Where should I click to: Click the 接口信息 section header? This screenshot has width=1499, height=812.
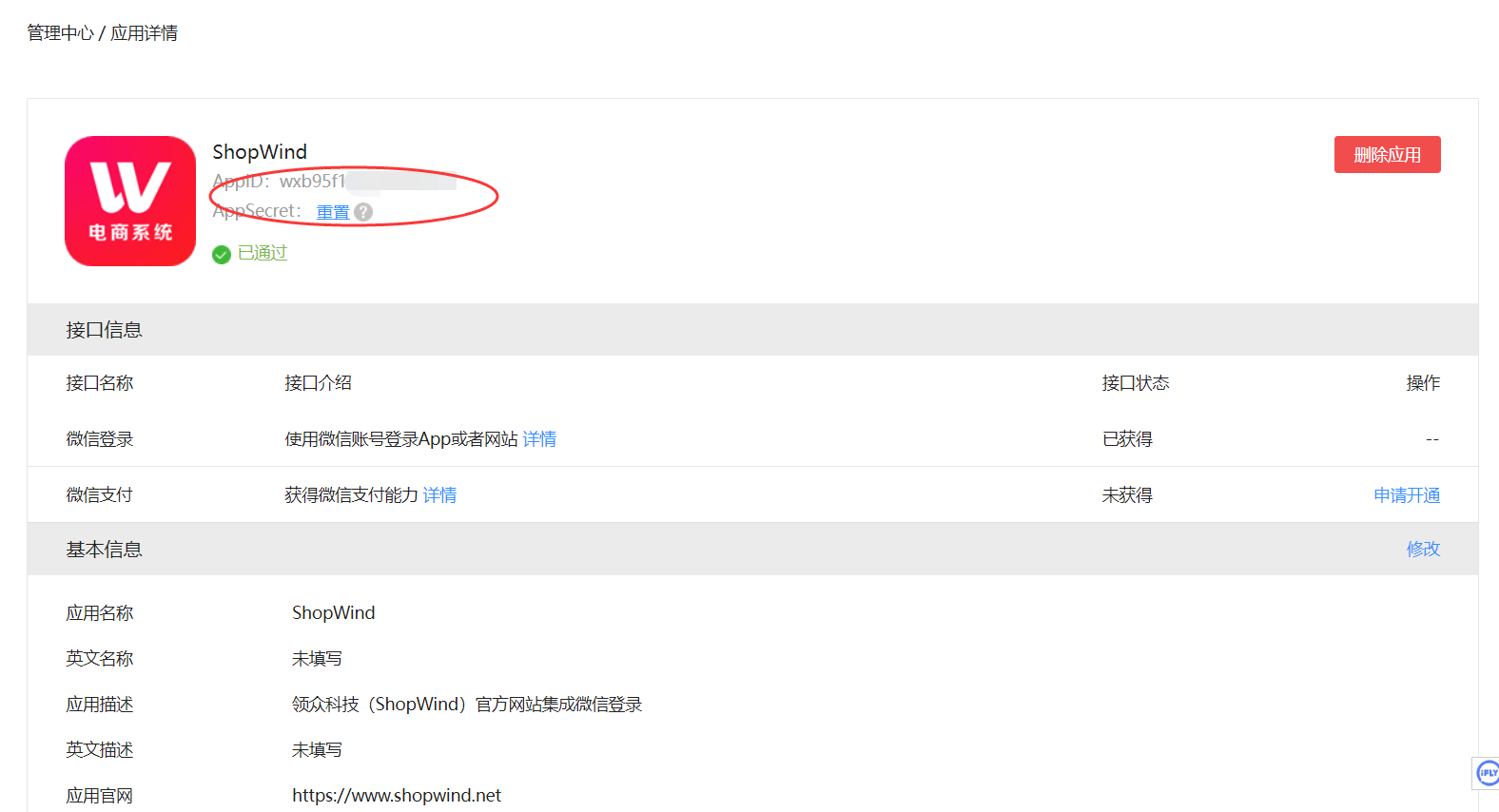(x=752, y=330)
